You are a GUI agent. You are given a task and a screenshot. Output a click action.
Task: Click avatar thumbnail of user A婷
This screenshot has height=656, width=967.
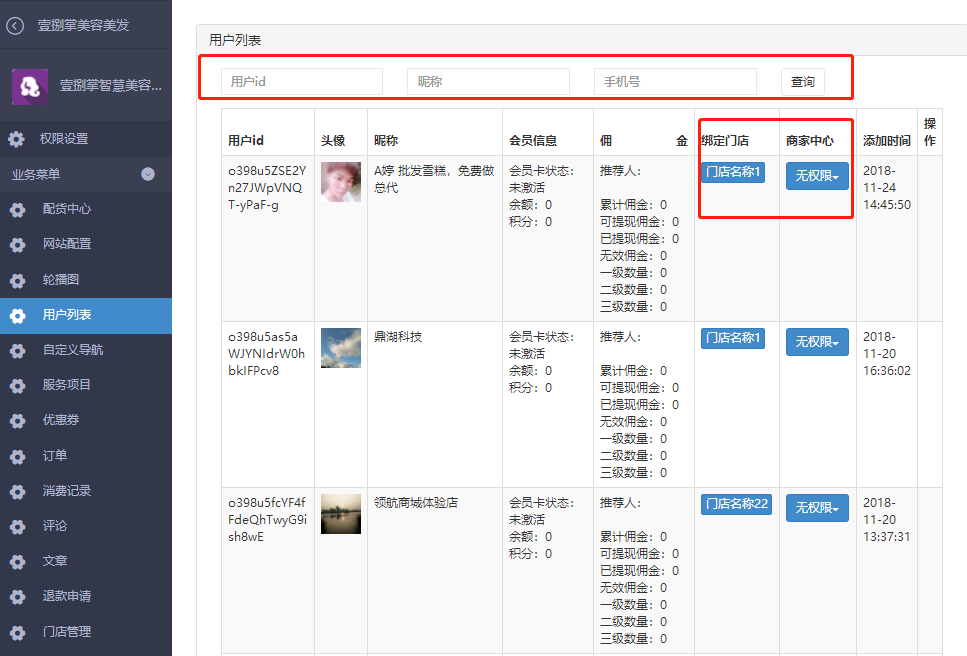pyautogui.click(x=340, y=182)
